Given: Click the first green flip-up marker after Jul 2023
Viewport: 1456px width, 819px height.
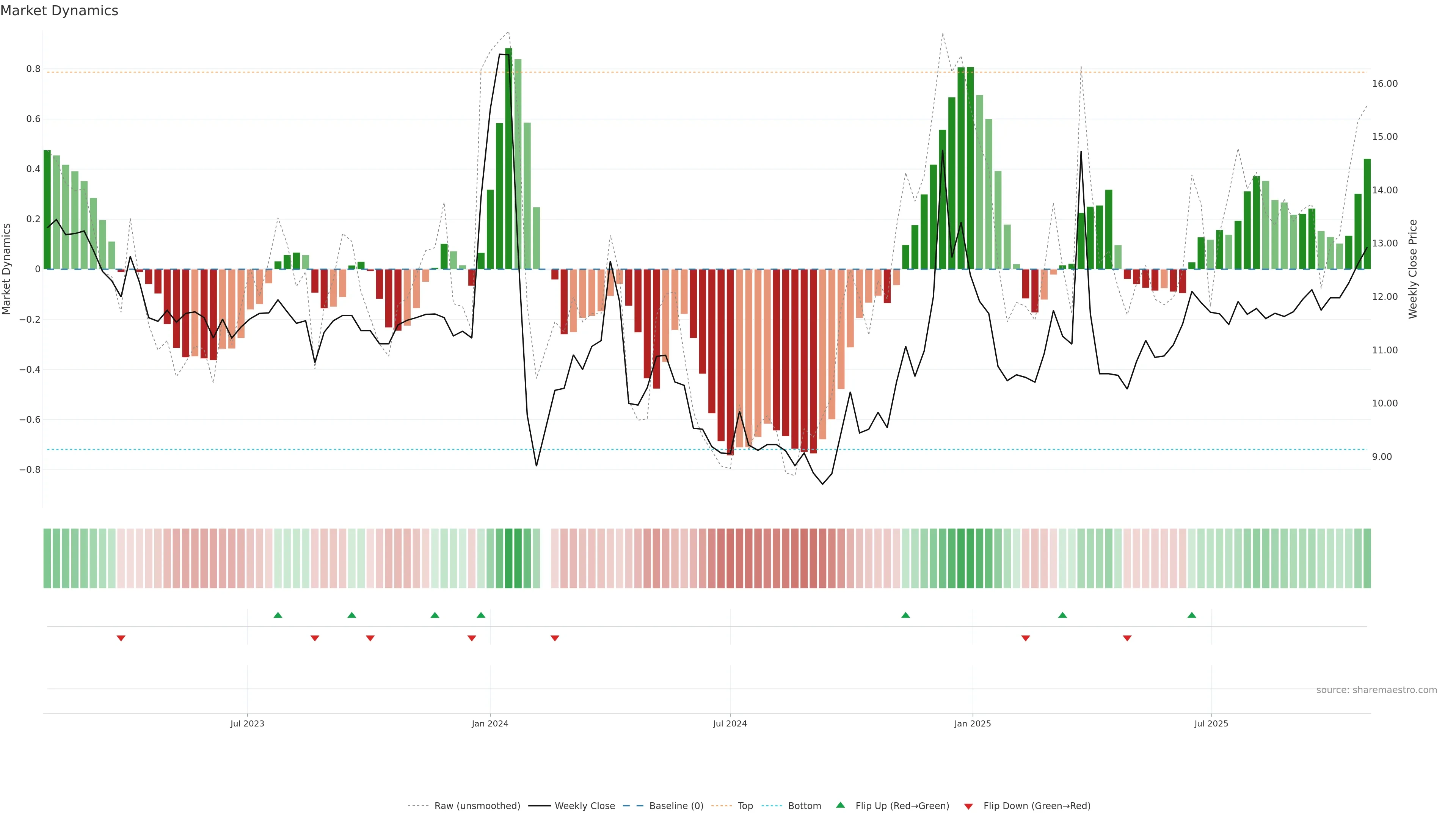Looking at the screenshot, I should pyautogui.click(x=278, y=615).
